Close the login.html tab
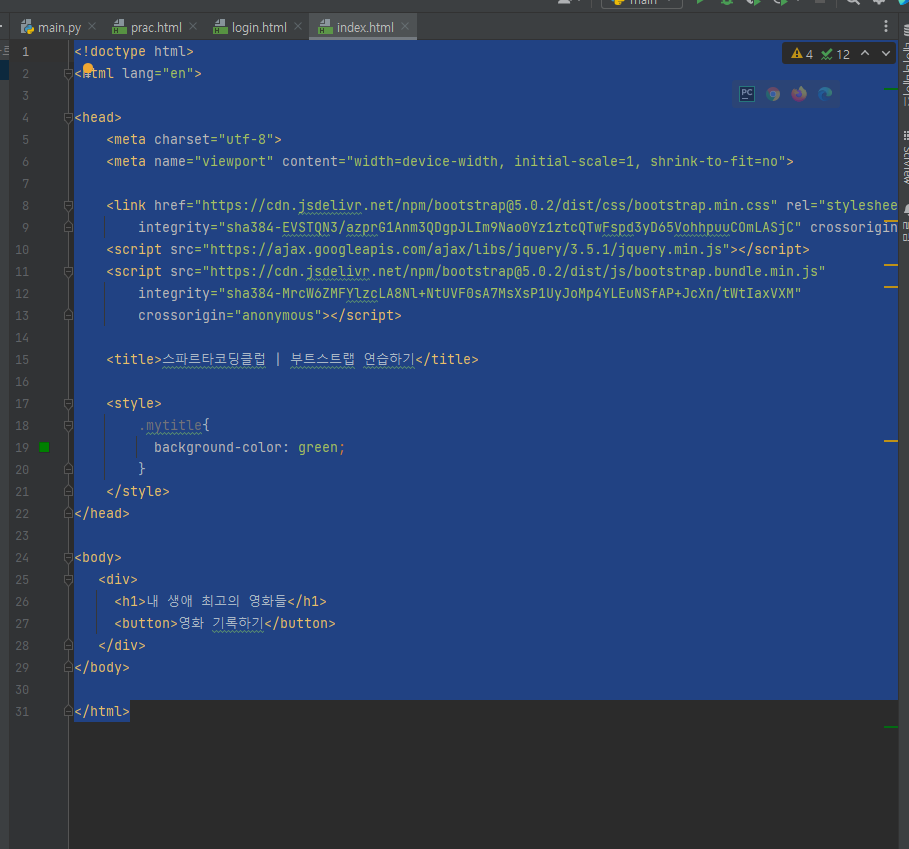Image resolution: width=909 pixels, height=849 pixels. 298,27
